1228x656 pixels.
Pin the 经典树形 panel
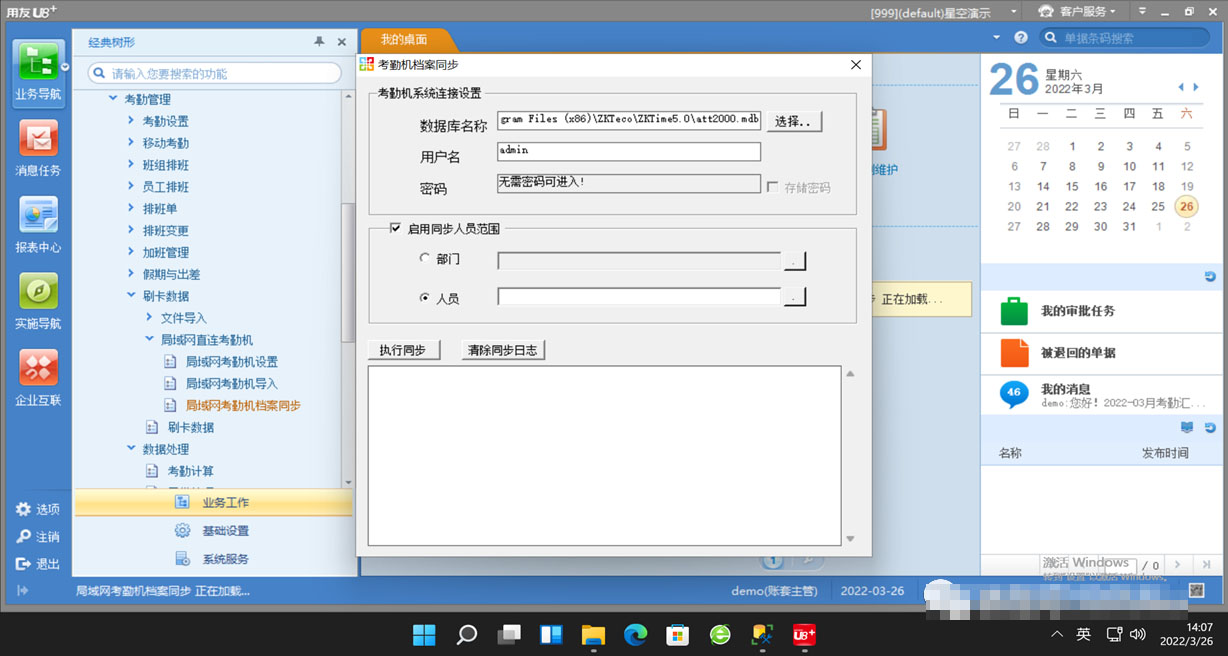point(319,42)
